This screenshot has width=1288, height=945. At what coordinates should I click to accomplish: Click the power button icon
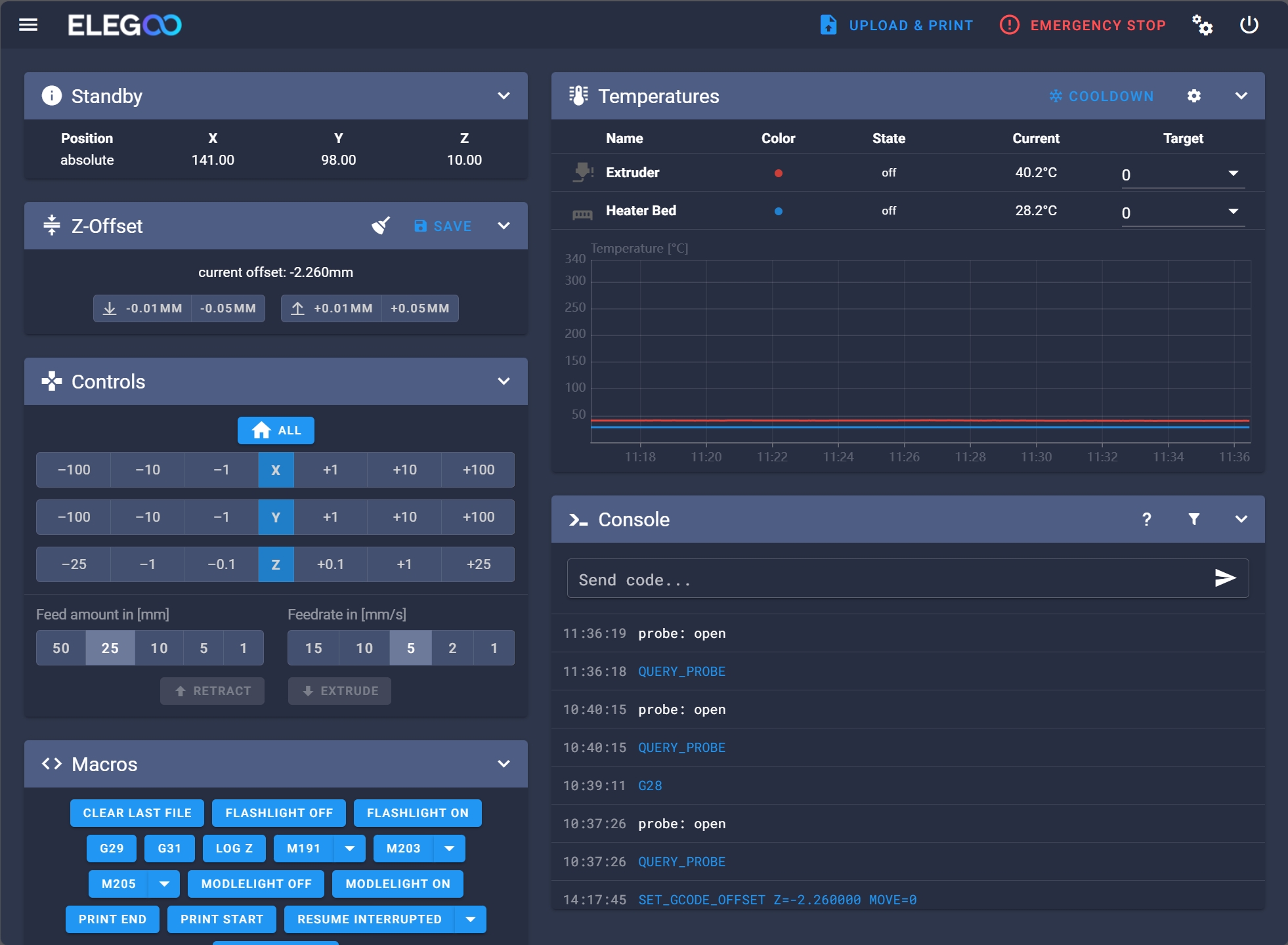click(x=1248, y=25)
